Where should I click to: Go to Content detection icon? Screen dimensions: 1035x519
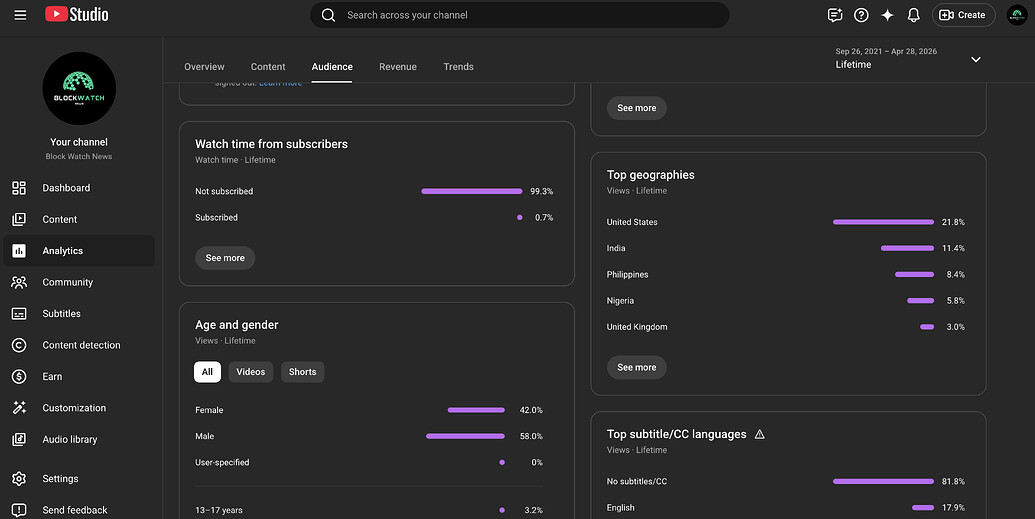[x=19, y=345]
